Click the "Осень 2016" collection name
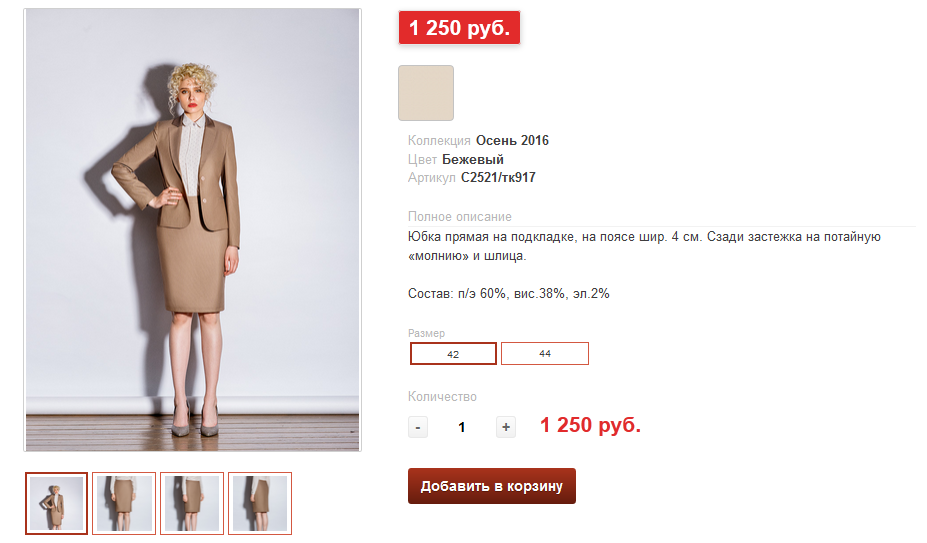927x543 pixels. pyautogui.click(x=512, y=140)
